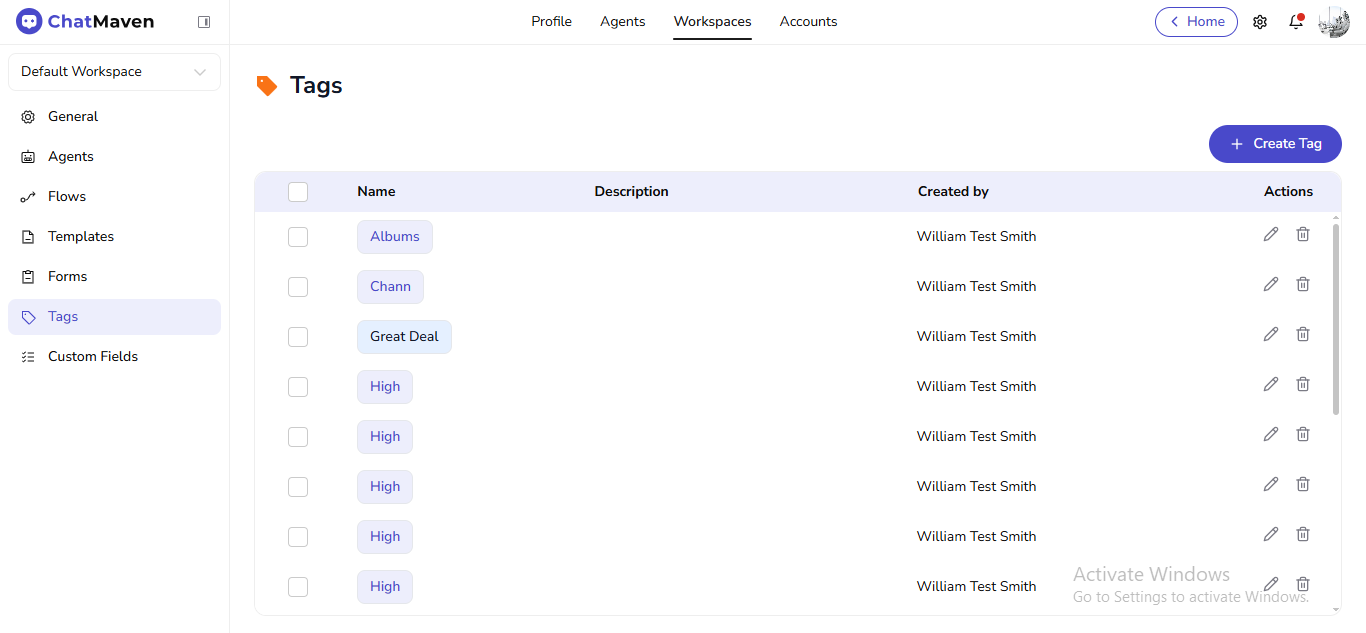Select the Forms icon in sidebar

point(29,276)
